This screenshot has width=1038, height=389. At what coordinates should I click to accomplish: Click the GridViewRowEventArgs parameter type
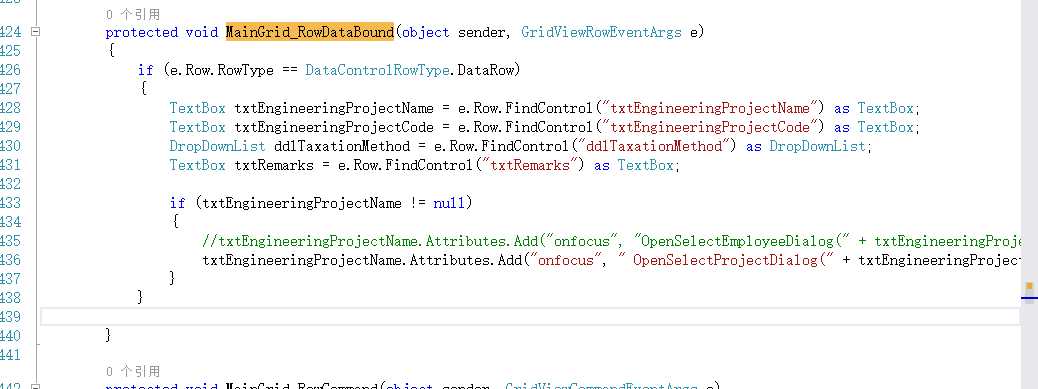[x=601, y=32]
